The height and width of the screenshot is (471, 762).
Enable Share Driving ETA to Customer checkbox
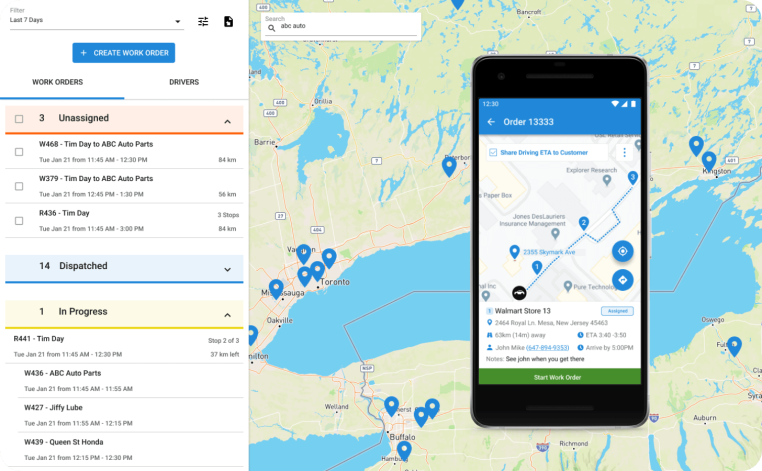pos(493,152)
